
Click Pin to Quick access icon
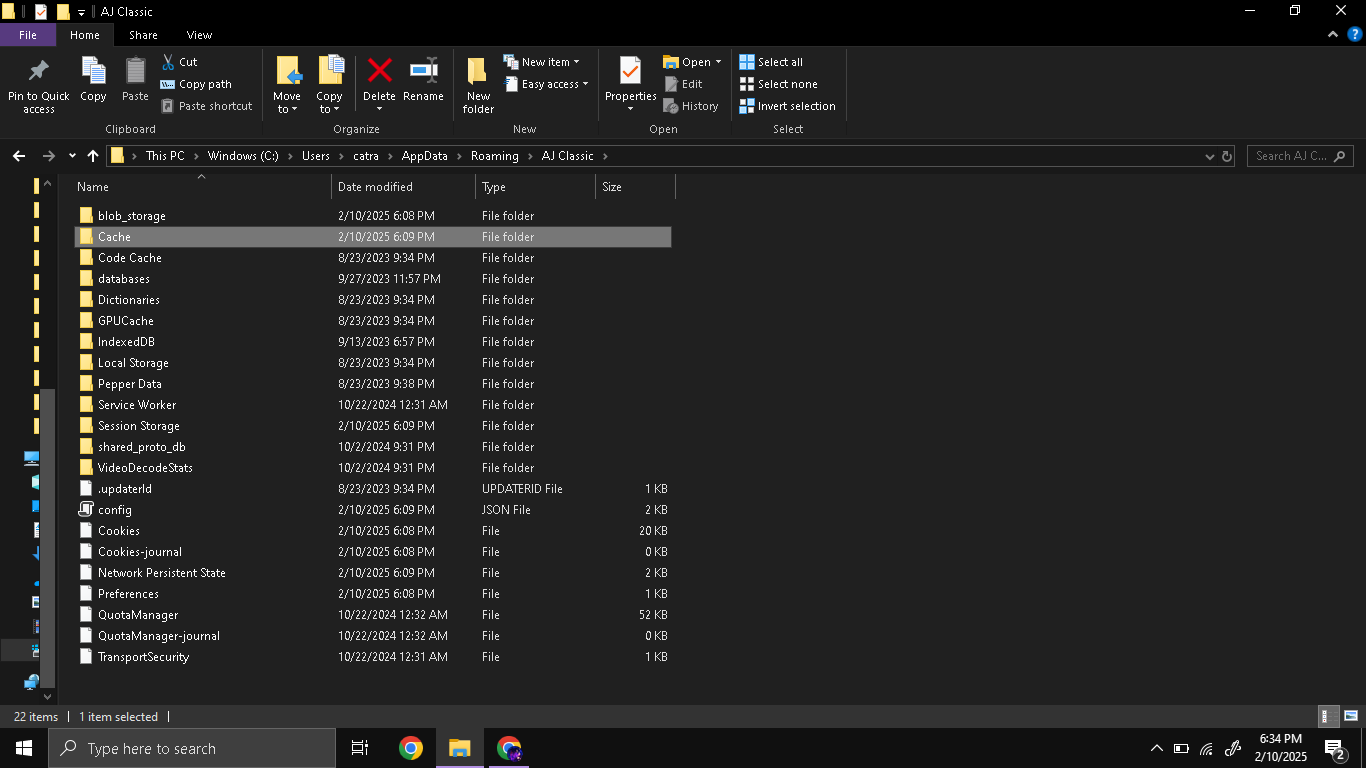tap(38, 71)
